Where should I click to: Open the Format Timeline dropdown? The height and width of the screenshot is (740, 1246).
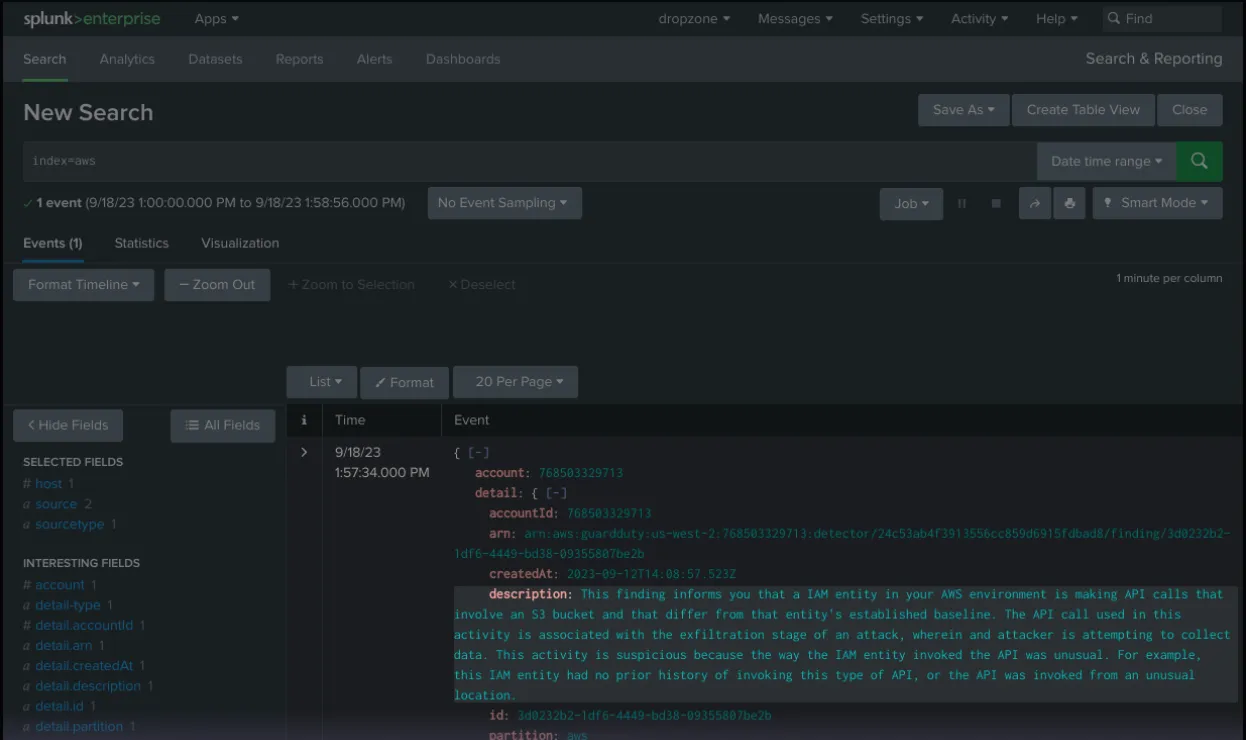(83, 284)
